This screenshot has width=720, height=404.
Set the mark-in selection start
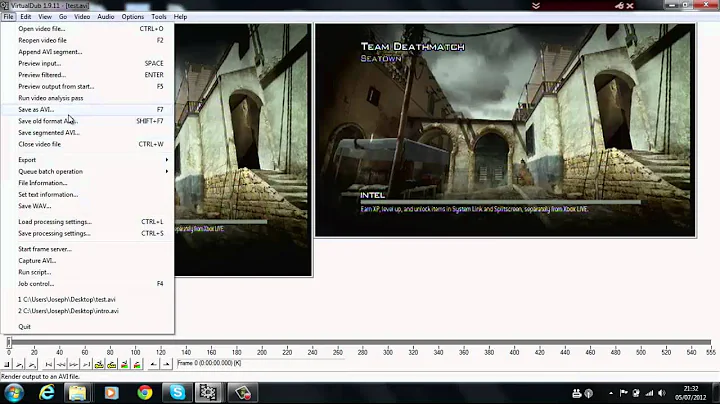154,365
